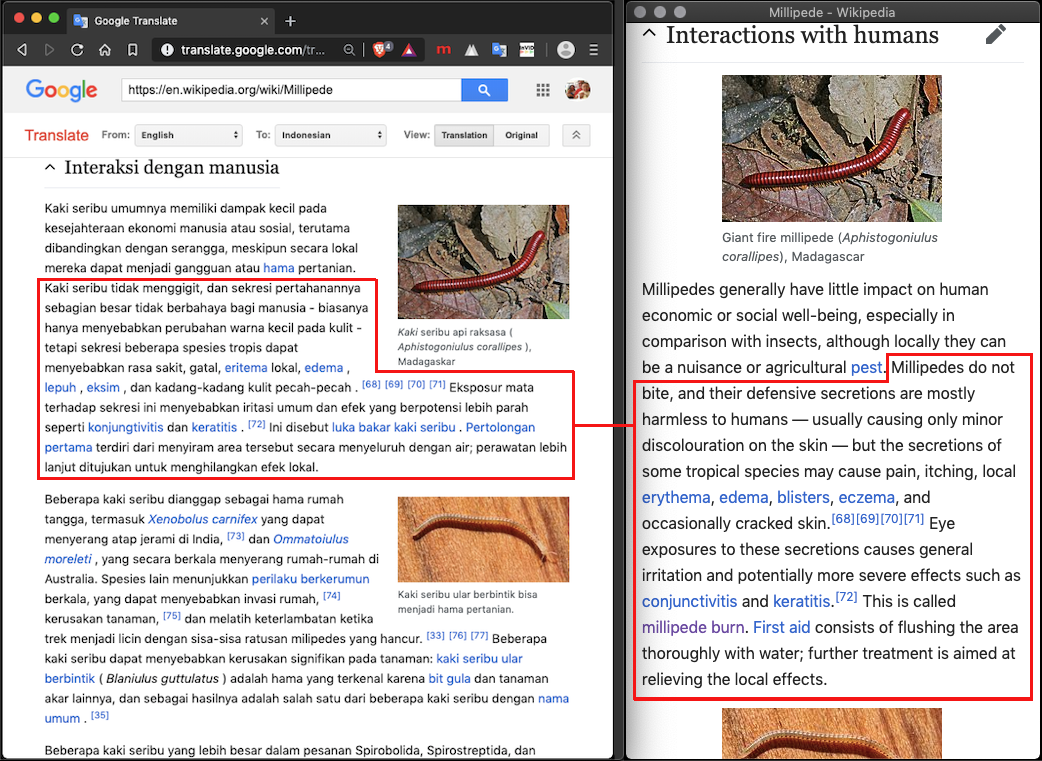Collapse the Interactions with humans section
The width and height of the screenshot is (1042, 761).
pyautogui.click(x=649, y=35)
